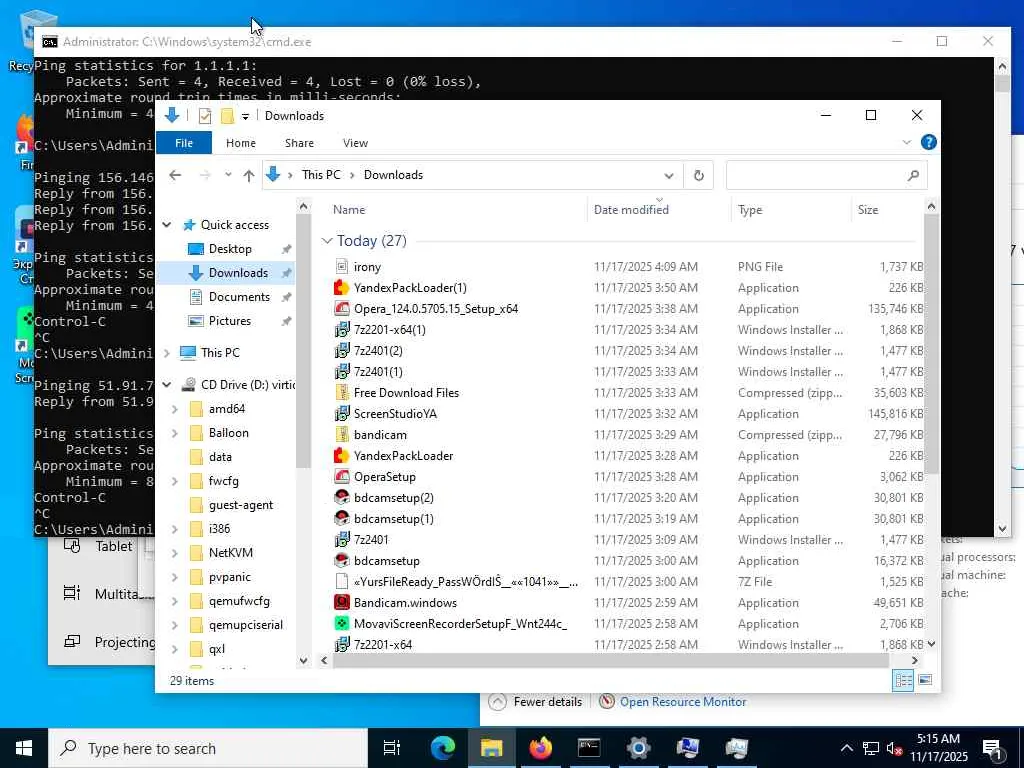Select Desktop in Quick access
This screenshot has width=1024, height=768.
[x=230, y=249]
